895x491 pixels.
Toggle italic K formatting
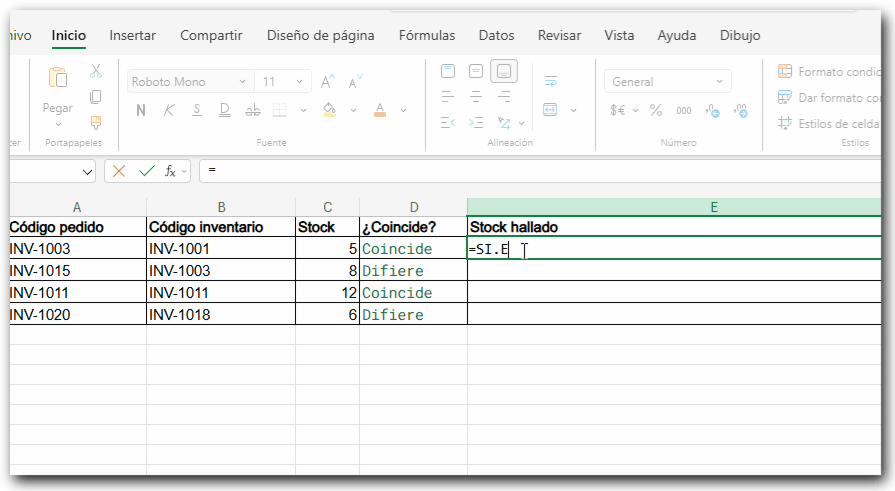click(x=169, y=110)
